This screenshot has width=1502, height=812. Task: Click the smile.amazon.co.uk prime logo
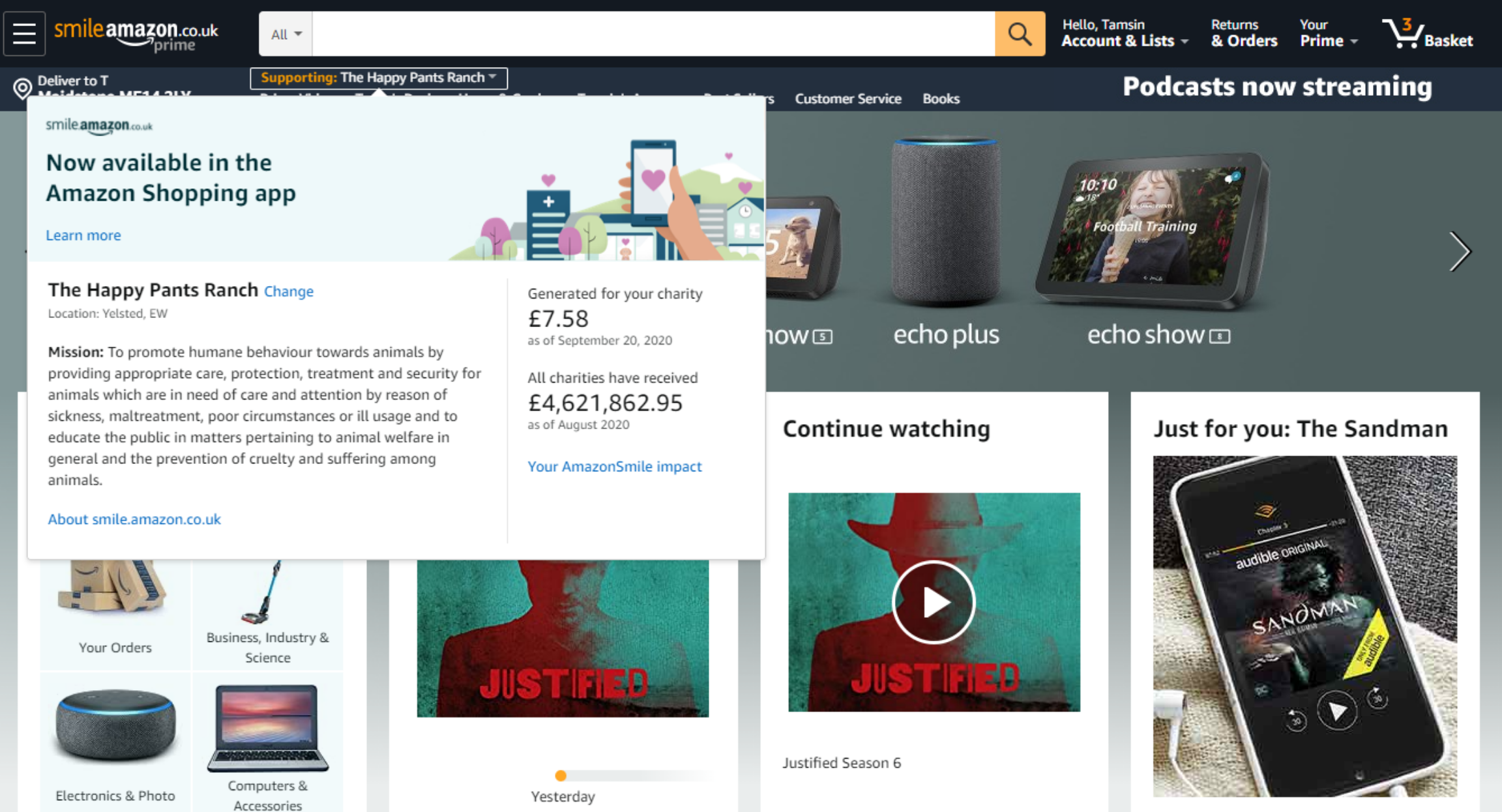(x=136, y=34)
